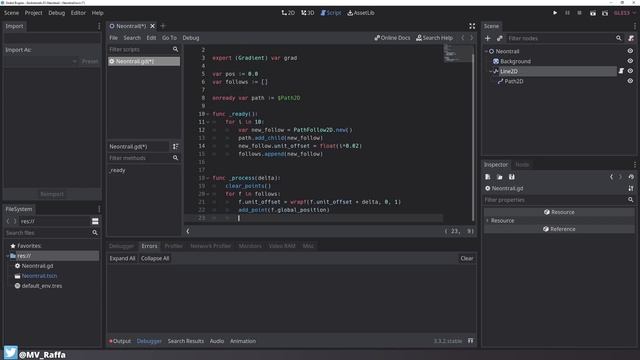Go to previous object in Inspector history
The height and width of the screenshot is (360, 640).
tap(611, 177)
